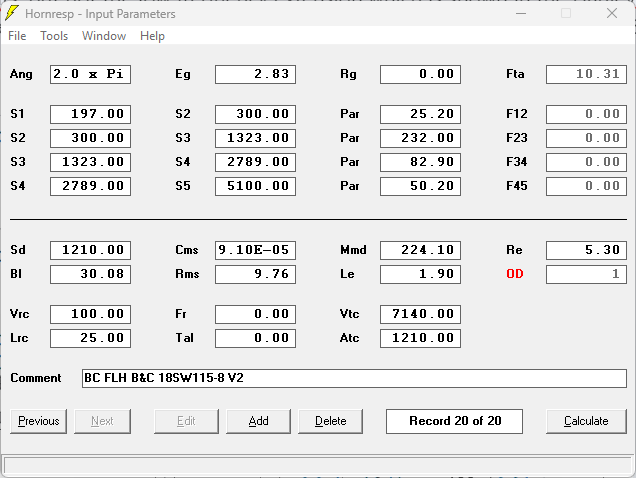Open the Window menu

tap(104, 36)
